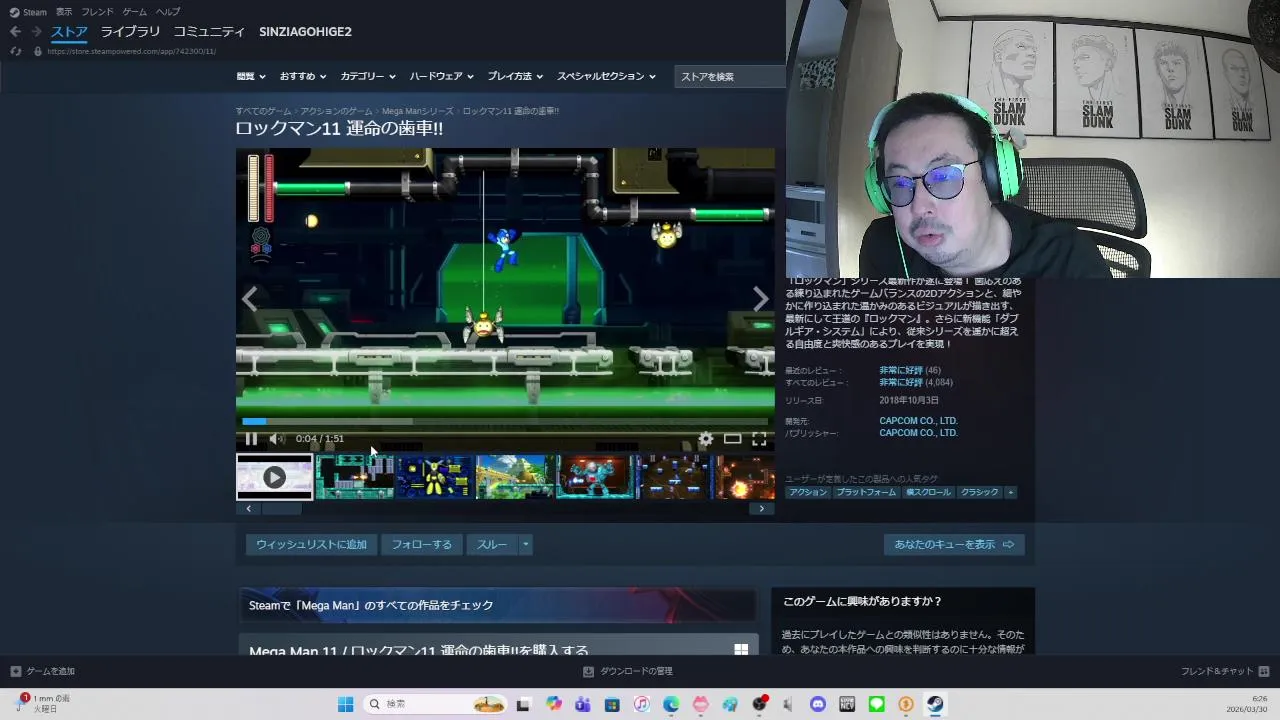Viewport: 1280px width, 720px height.
Task: Select the red robot boss screenshot thumbnail
Action: (594, 477)
